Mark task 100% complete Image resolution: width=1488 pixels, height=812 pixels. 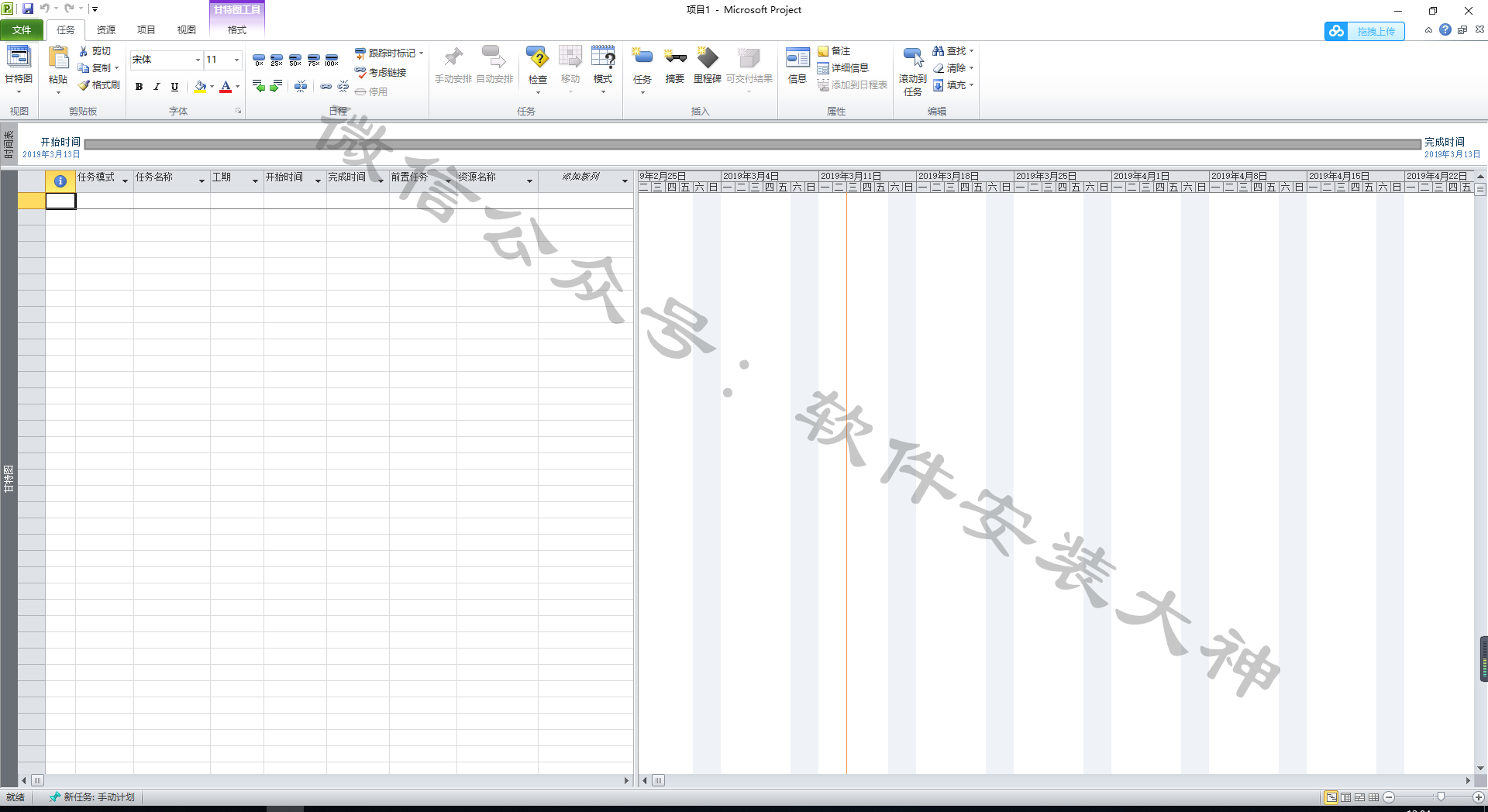coord(332,60)
